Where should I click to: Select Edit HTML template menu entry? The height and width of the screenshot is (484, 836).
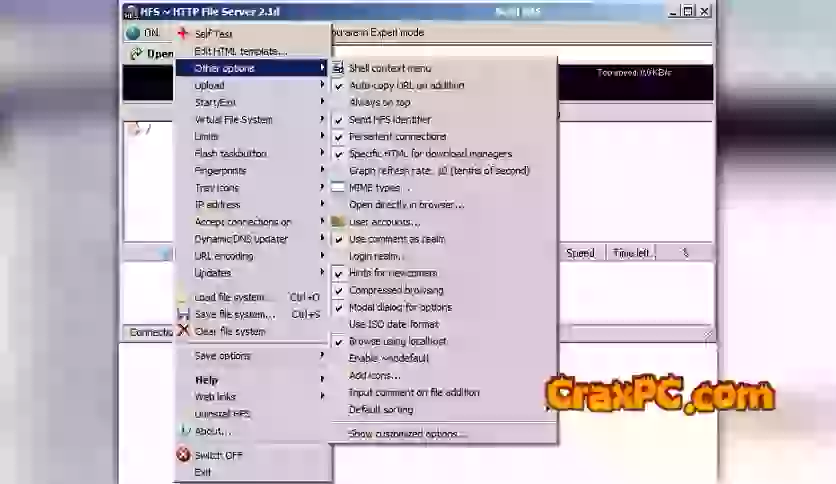point(240,51)
